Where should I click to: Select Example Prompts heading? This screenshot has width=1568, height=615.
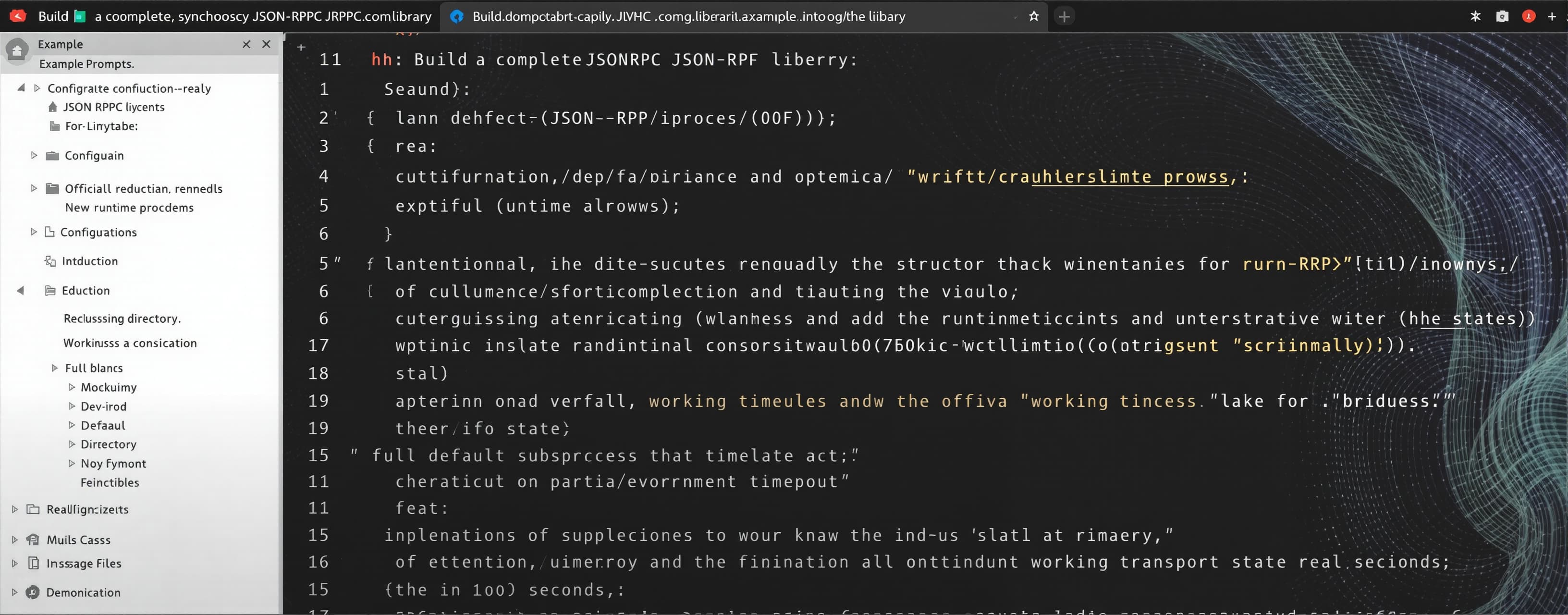pyautogui.click(x=86, y=64)
